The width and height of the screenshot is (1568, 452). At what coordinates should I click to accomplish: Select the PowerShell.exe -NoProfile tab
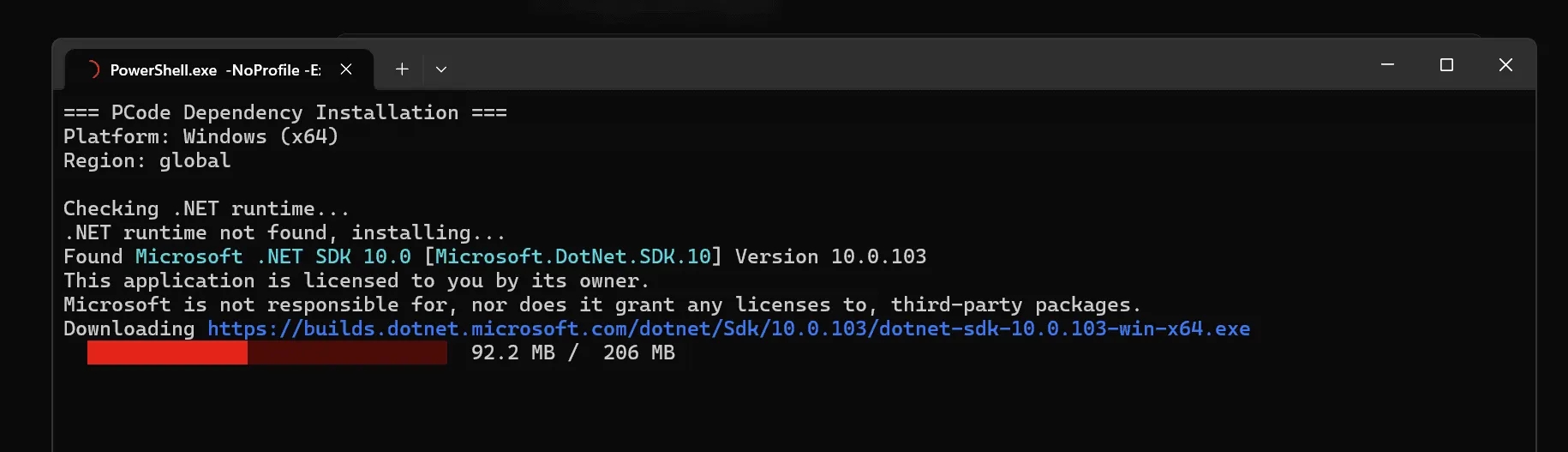click(x=214, y=70)
